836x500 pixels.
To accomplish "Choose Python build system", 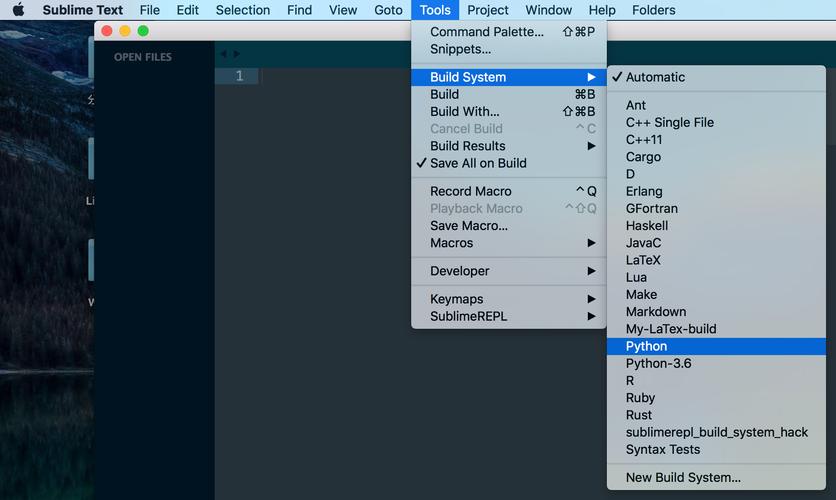I will click(x=716, y=346).
